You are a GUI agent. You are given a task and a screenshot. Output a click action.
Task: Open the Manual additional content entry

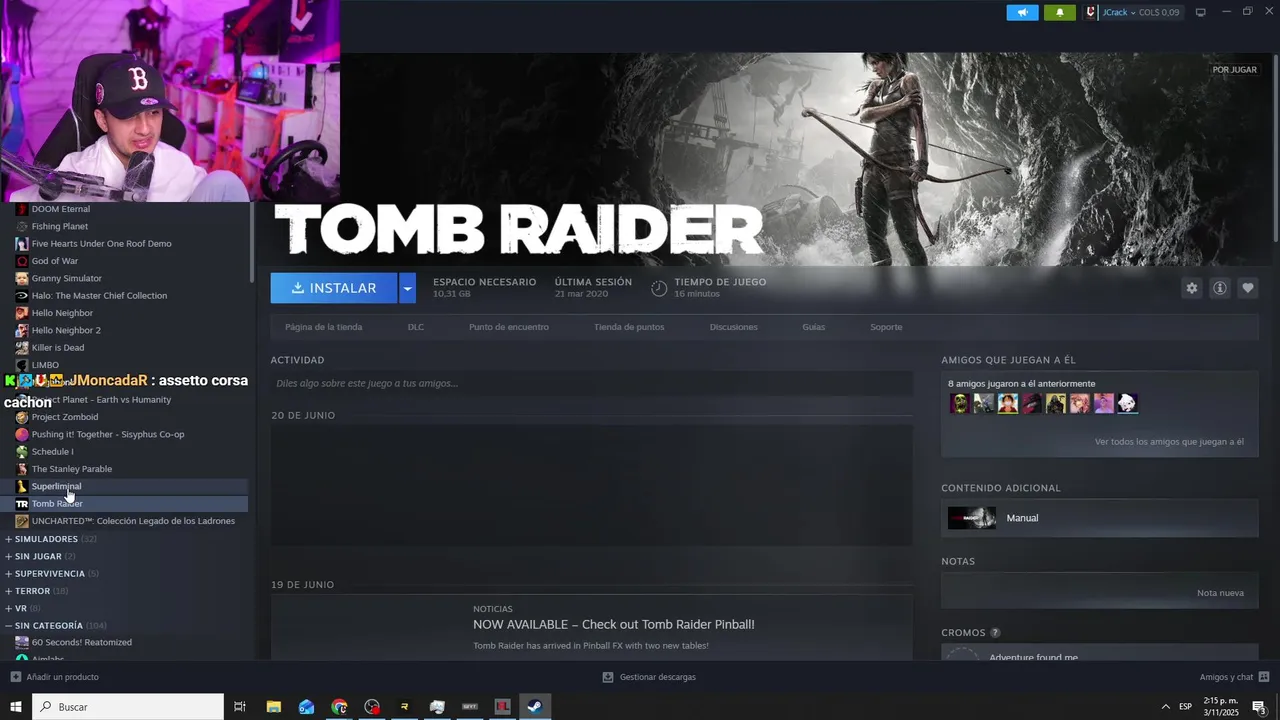click(1099, 518)
